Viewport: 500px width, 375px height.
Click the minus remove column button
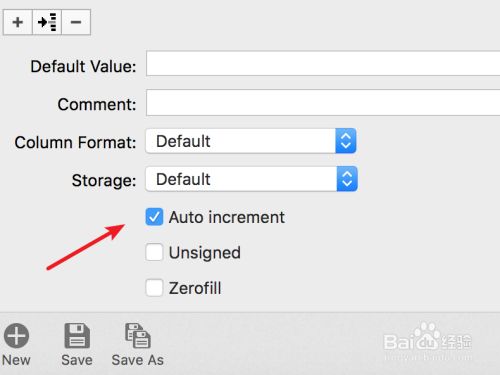pyautogui.click(x=76, y=22)
